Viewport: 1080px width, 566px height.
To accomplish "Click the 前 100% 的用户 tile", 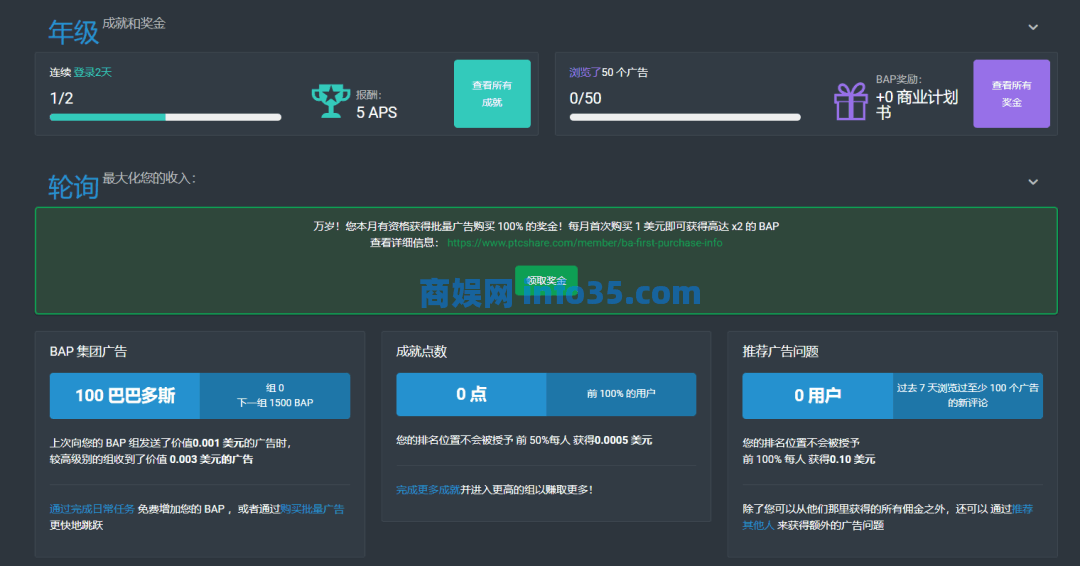I will 621,395.
